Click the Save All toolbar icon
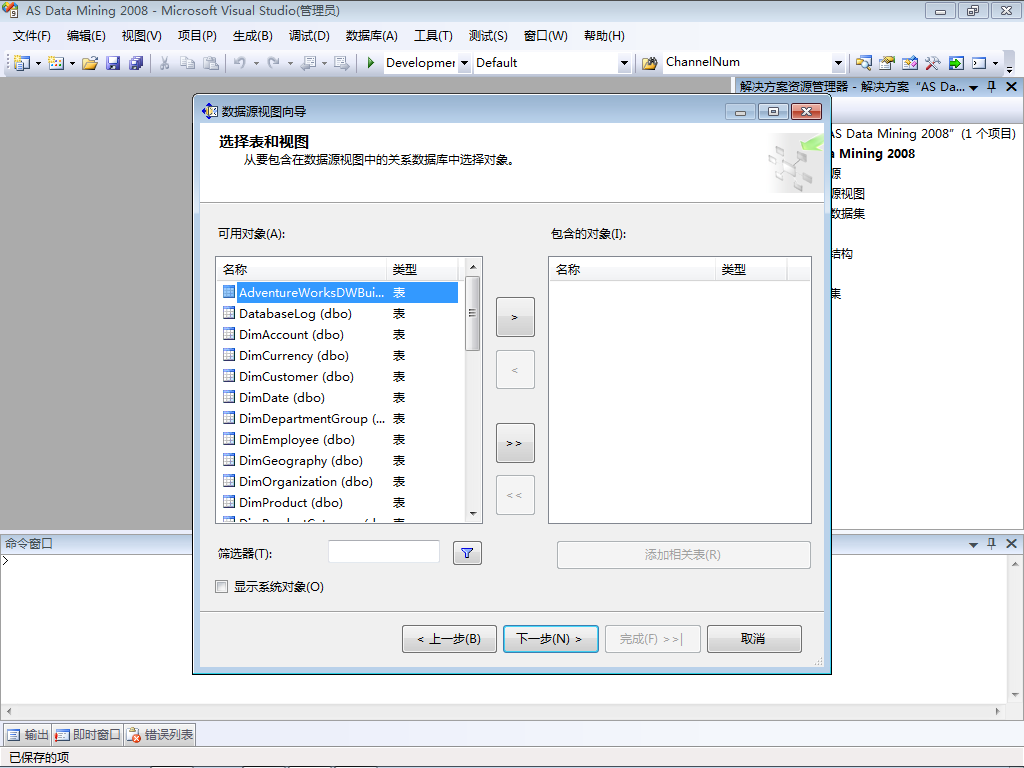Viewport: 1024px width, 768px height. (x=136, y=63)
